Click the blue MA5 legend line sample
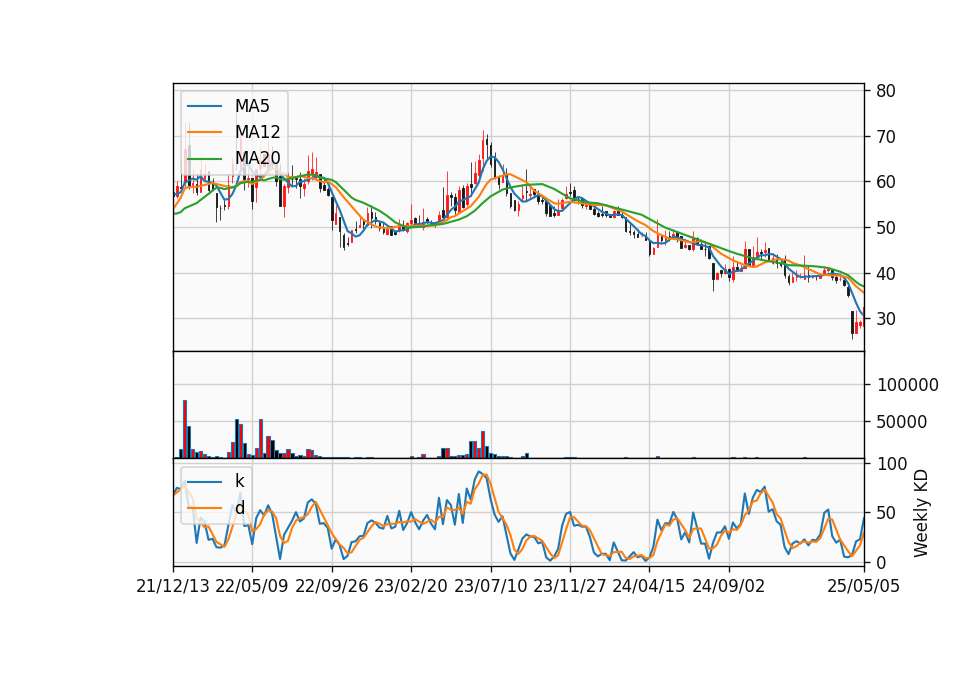 click(204, 106)
